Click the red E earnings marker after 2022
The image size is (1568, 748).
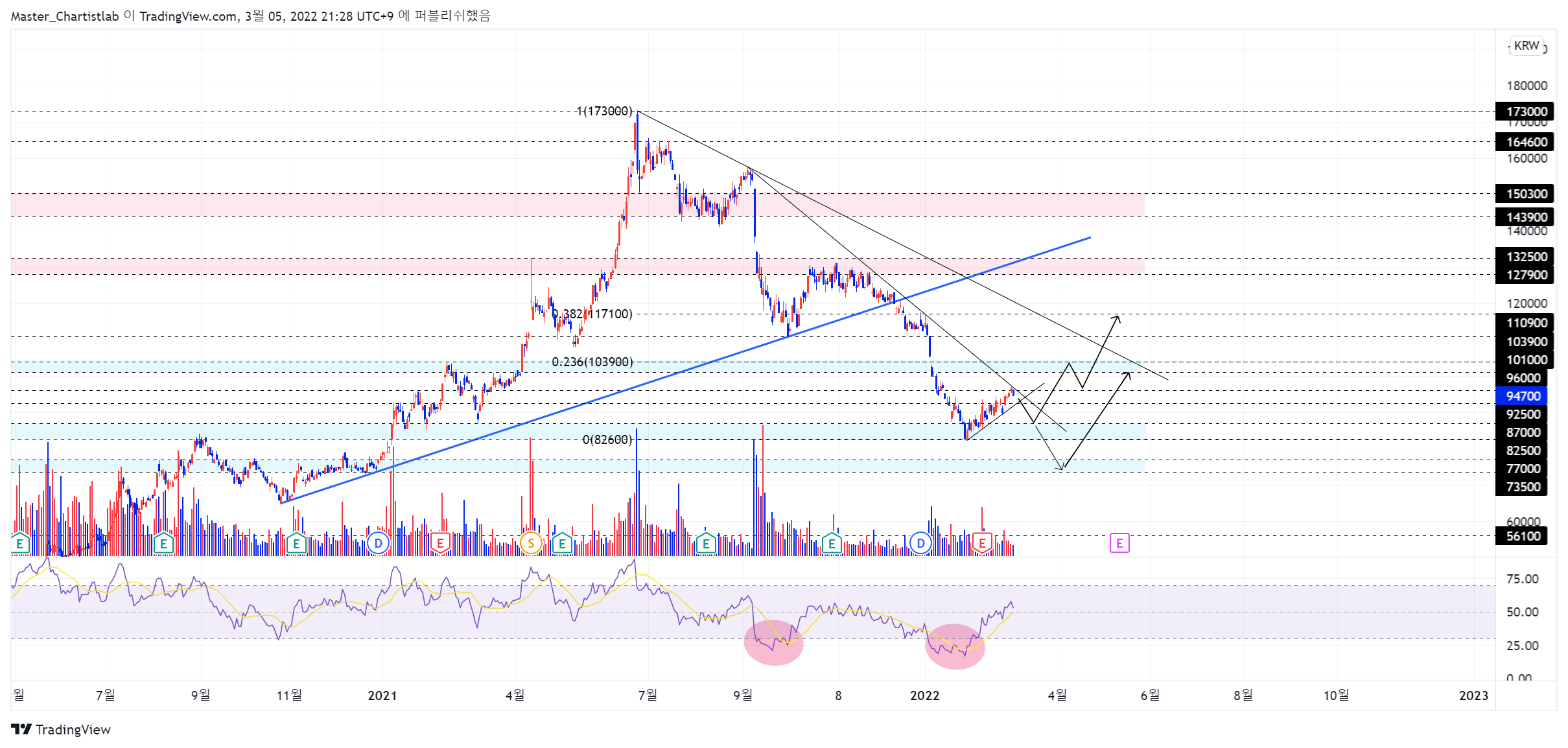982,543
